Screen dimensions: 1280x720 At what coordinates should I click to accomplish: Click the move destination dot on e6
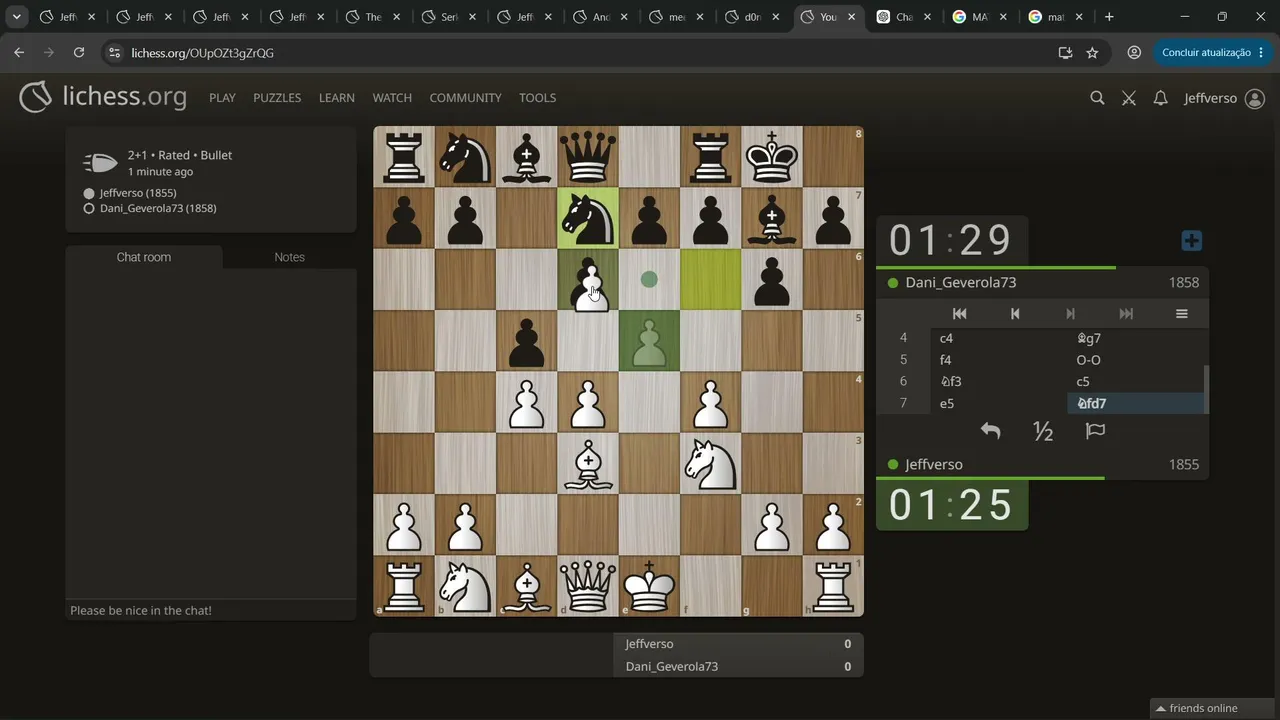coord(650,280)
